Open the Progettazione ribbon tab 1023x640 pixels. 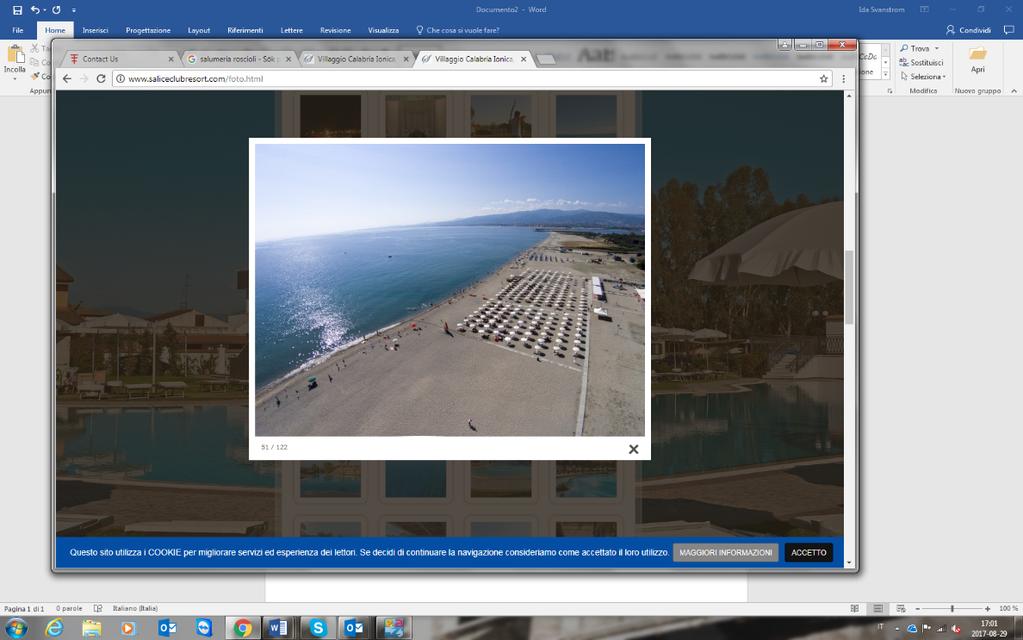pos(148,30)
